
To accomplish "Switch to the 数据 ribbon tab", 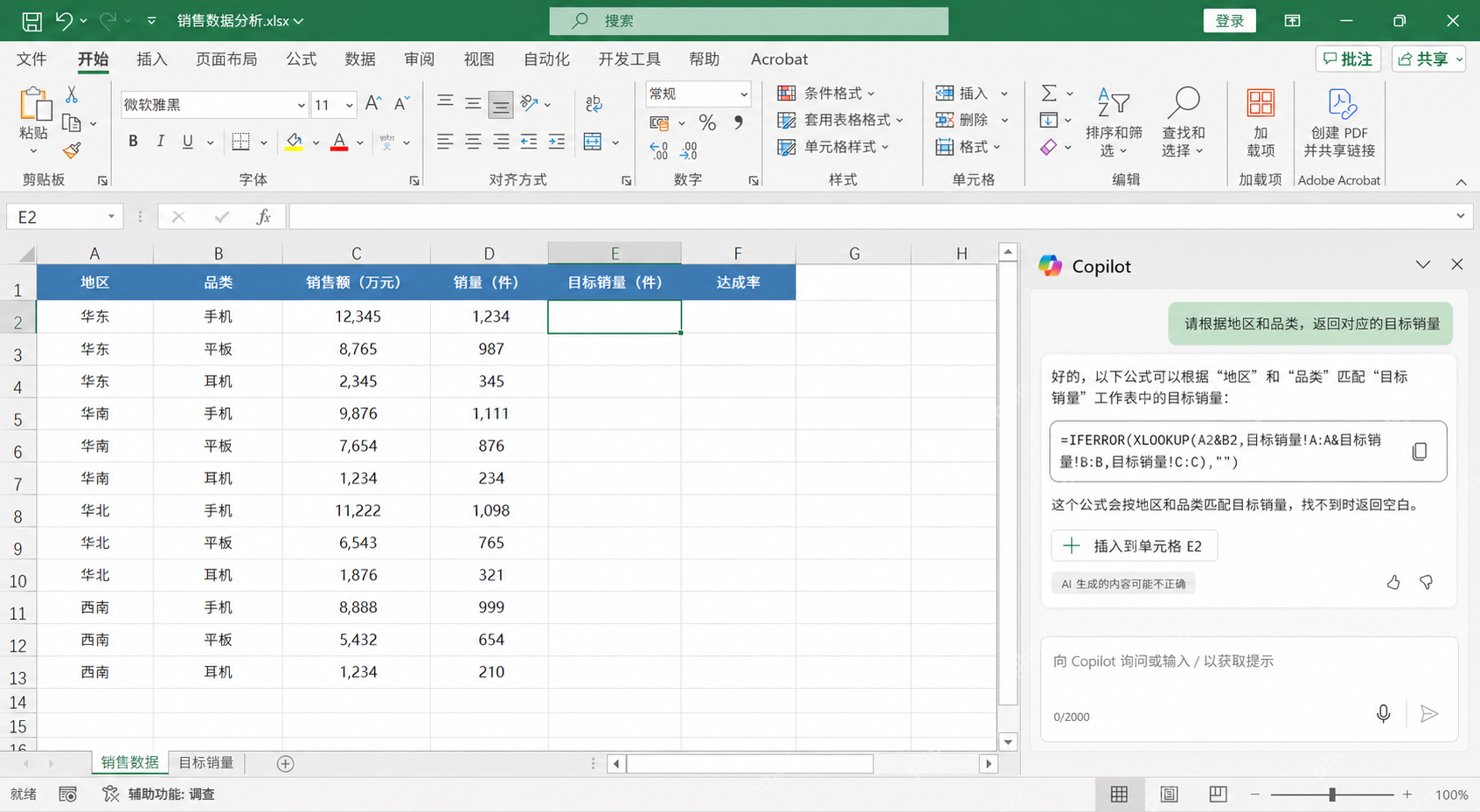I will coord(360,59).
